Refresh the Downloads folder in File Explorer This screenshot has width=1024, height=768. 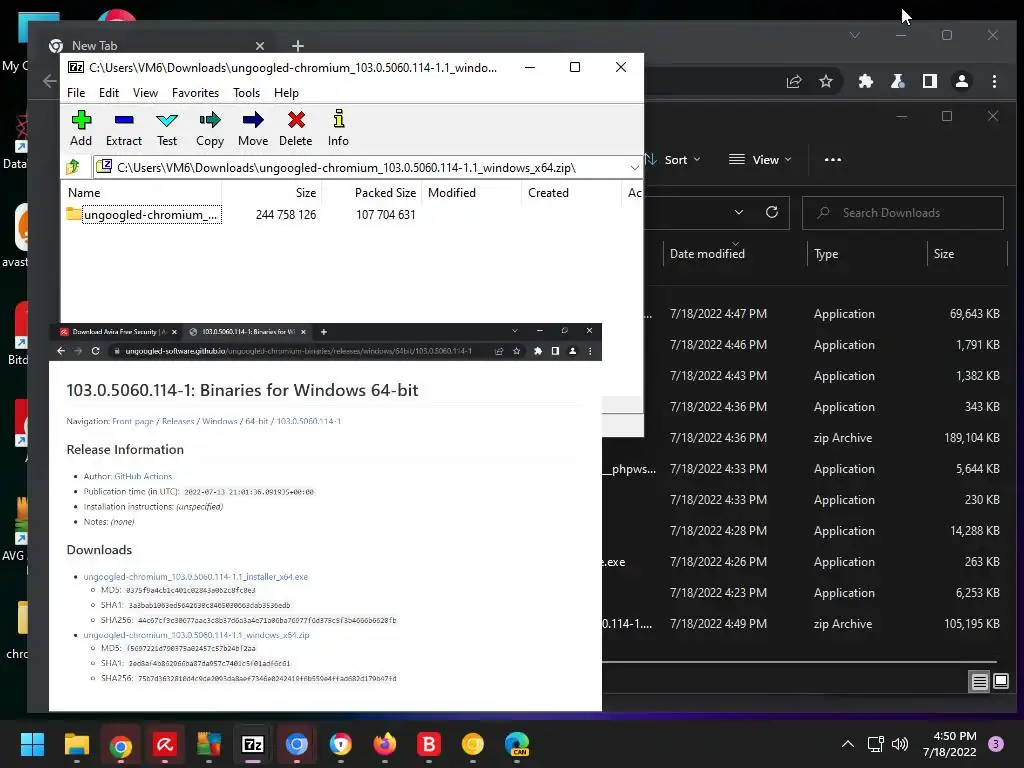772,212
